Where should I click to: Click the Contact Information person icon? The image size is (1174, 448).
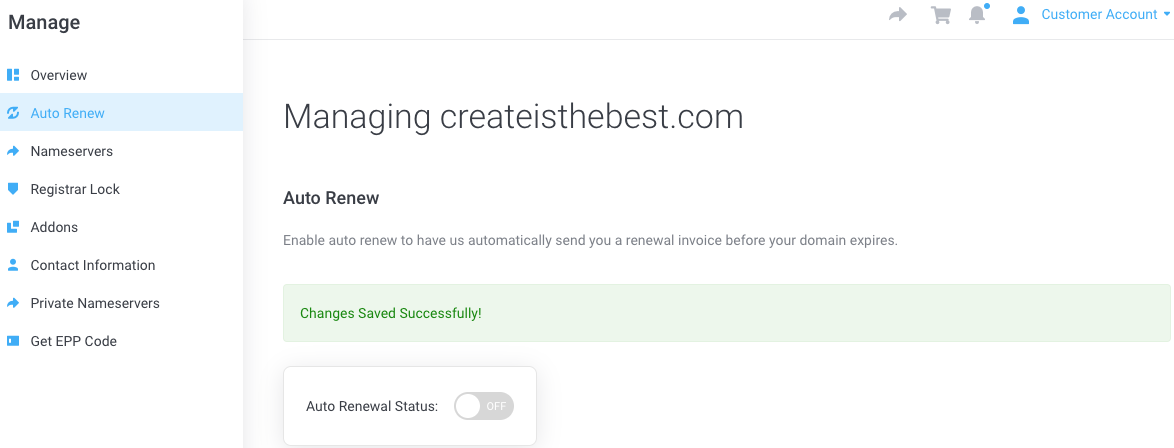(13, 265)
